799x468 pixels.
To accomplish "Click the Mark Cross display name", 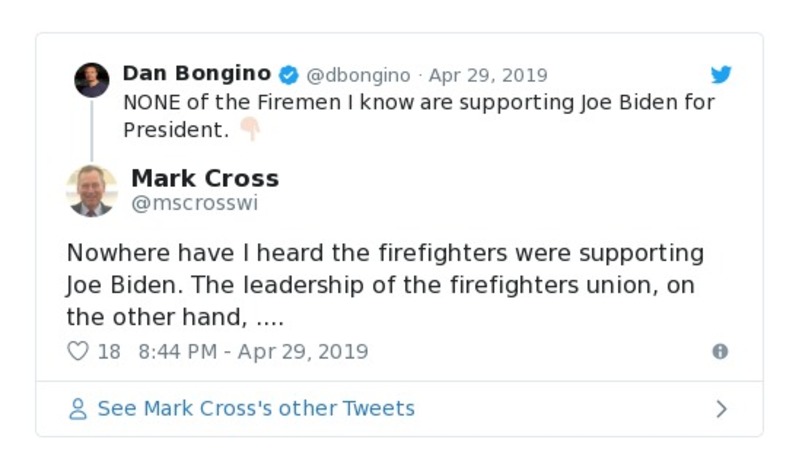I will click(x=205, y=178).
